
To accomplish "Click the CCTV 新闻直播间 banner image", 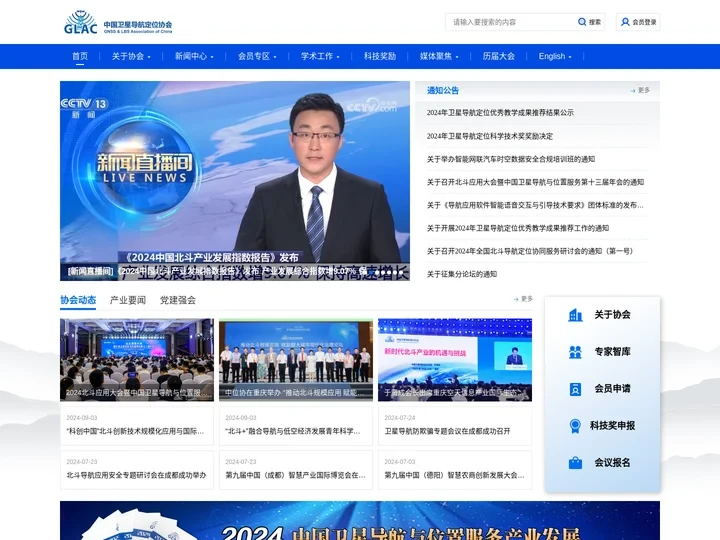I will [x=235, y=181].
